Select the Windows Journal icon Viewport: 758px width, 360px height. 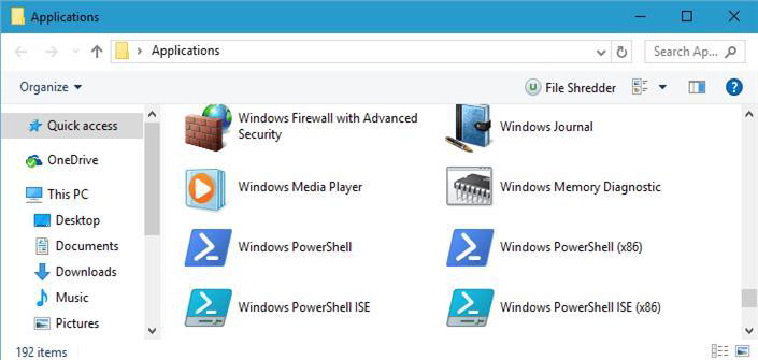tap(468, 127)
